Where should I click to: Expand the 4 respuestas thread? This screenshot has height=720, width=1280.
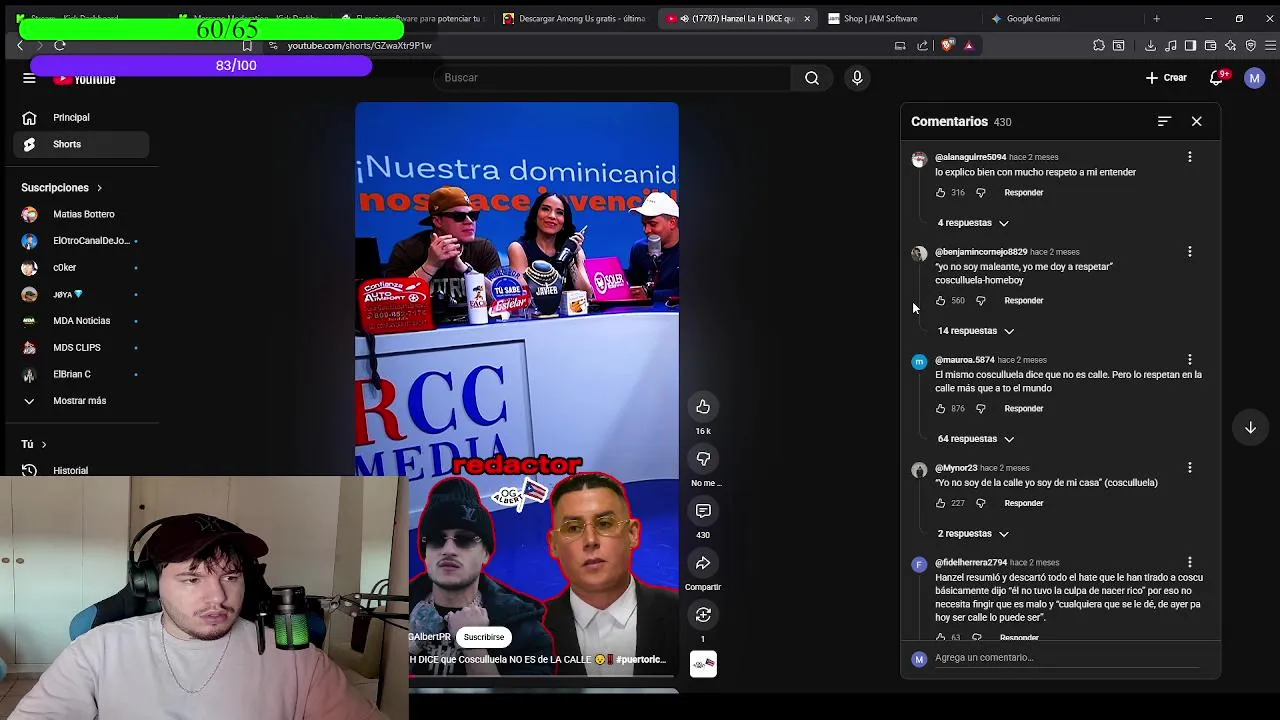(x=973, y=223)
